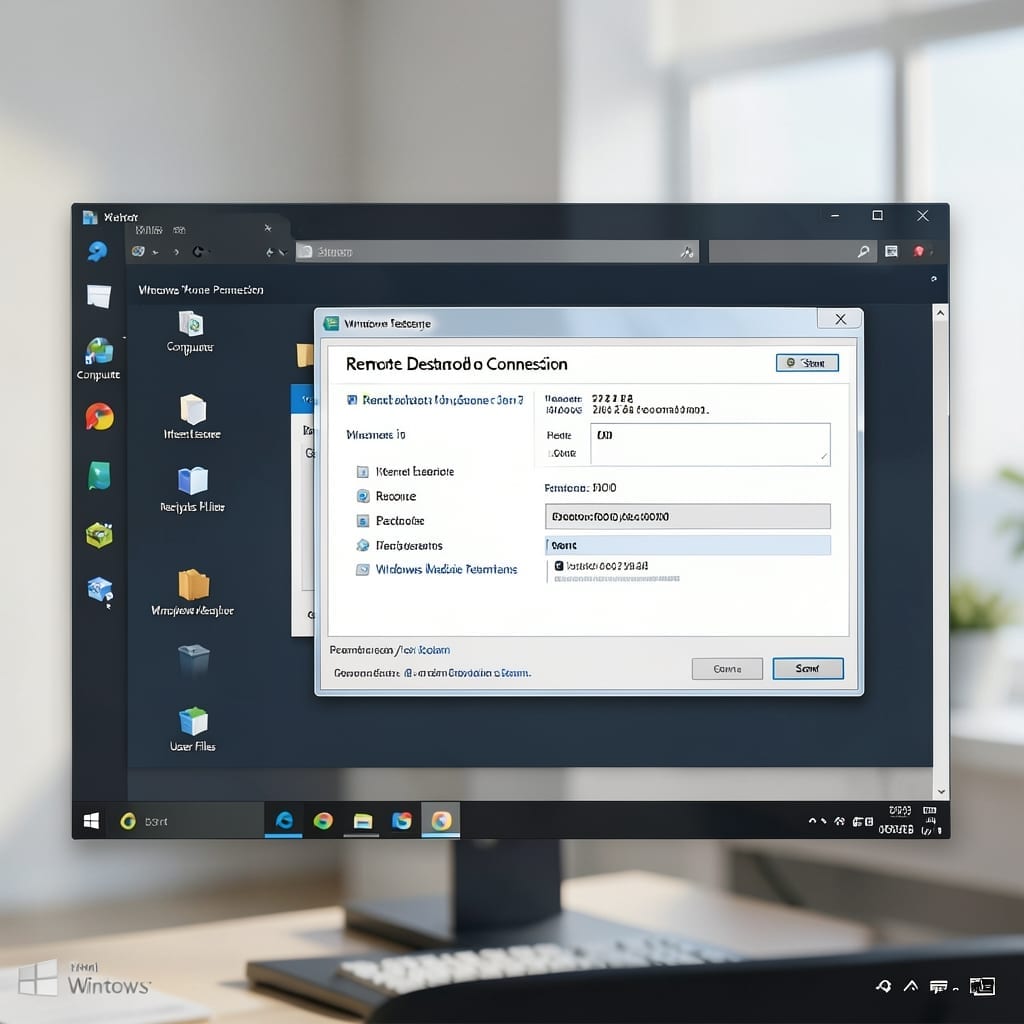Open Chrome from the taskbar
Viewport: 1024px width, 1024px height.
tap(323, 821)
